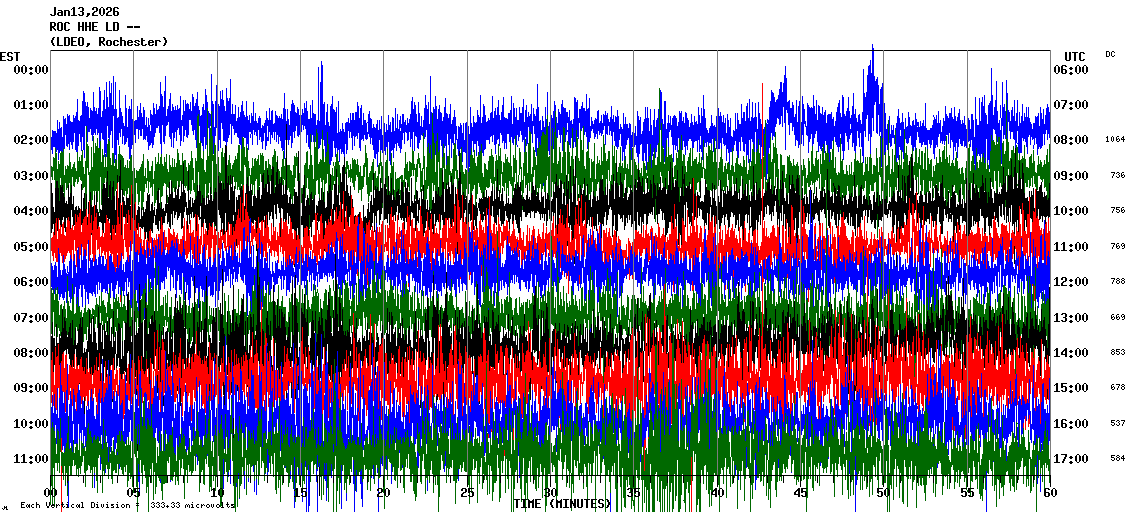Click the tallest blue spike in top trace
Image resolution: width=1130 pixels, height=519 pixels.
pyautogui.click(x=873, y=50)
